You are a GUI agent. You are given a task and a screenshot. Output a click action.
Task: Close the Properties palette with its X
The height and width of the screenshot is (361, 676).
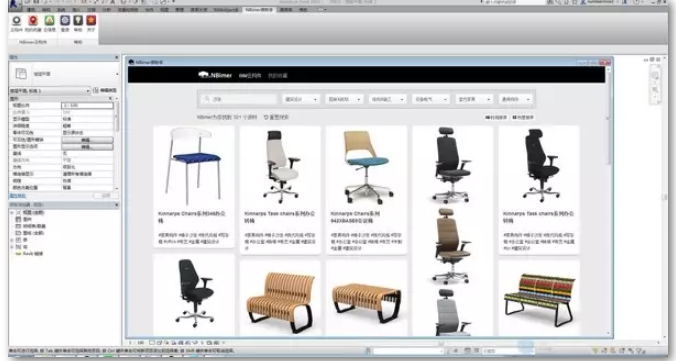tap(116, 57)
